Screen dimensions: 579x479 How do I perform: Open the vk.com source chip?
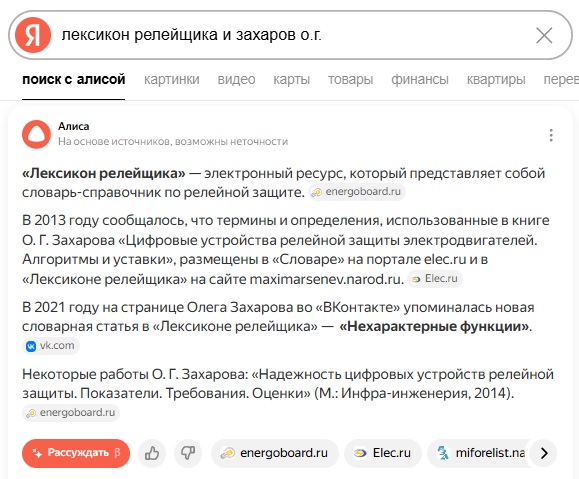[x=51, y=346]
